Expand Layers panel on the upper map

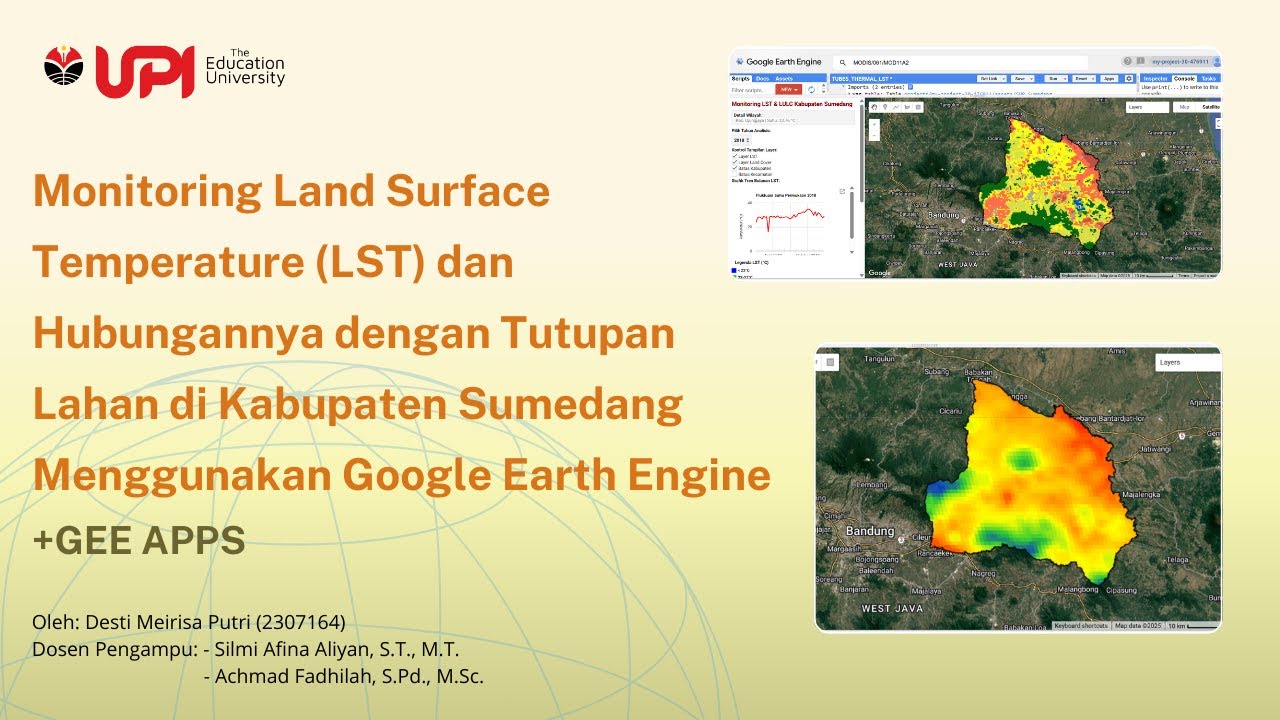pyautogui.click(x=1147, y=107)
